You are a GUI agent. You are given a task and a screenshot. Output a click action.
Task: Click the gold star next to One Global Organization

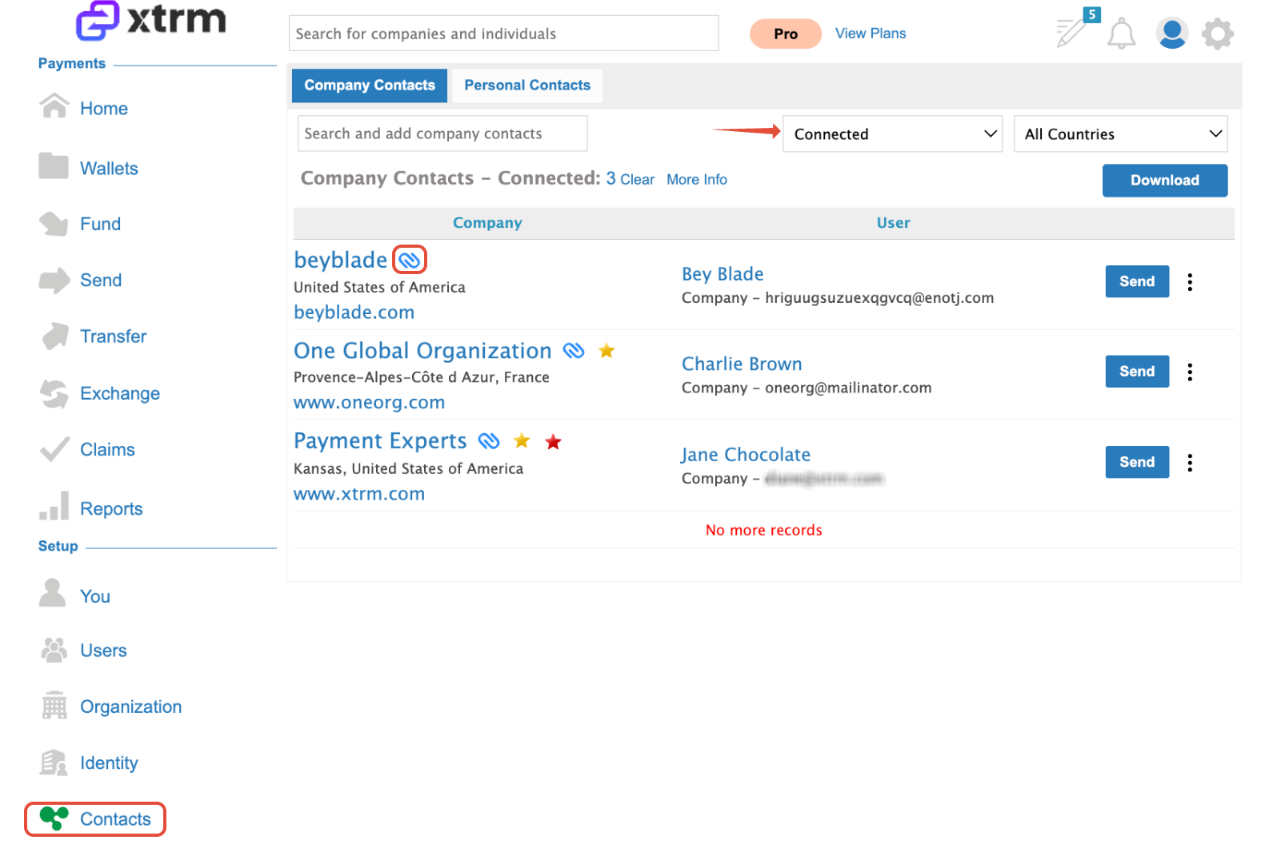[606, 351]
